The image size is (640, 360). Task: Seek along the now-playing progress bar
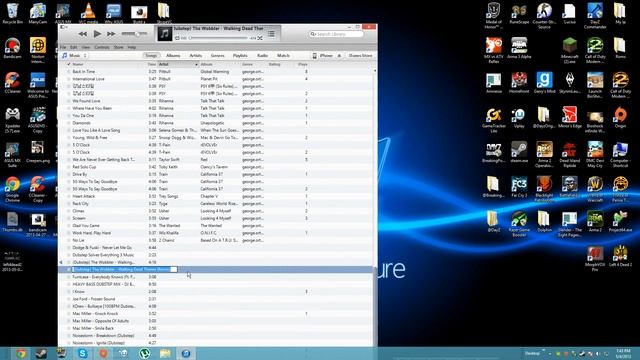[x=219, y=38]
